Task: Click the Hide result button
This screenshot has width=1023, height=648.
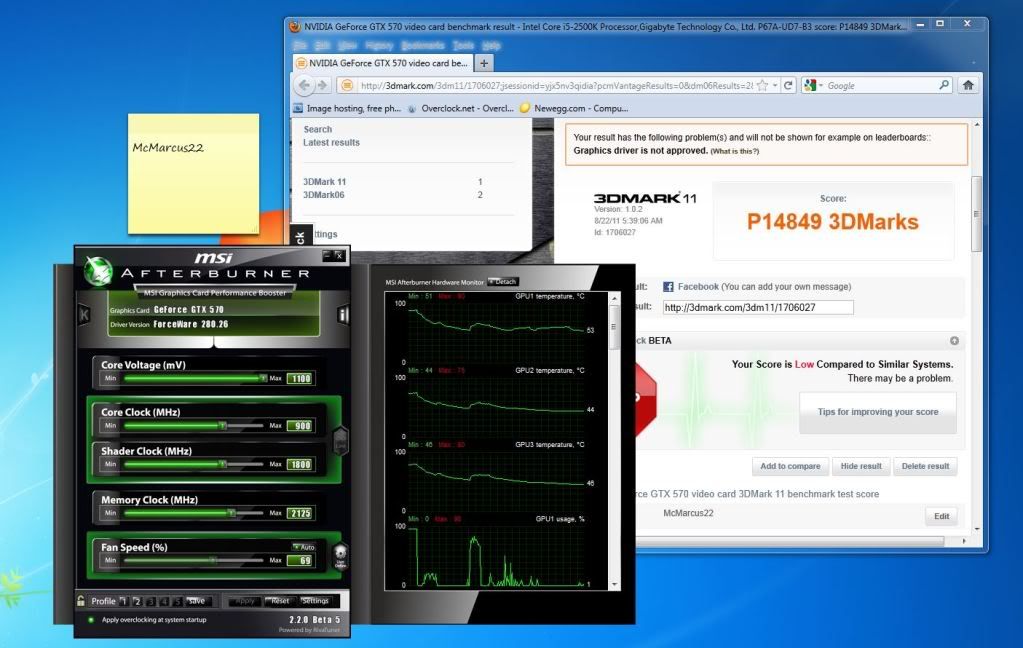Action: pyautogui.click(x=861, y=466)
